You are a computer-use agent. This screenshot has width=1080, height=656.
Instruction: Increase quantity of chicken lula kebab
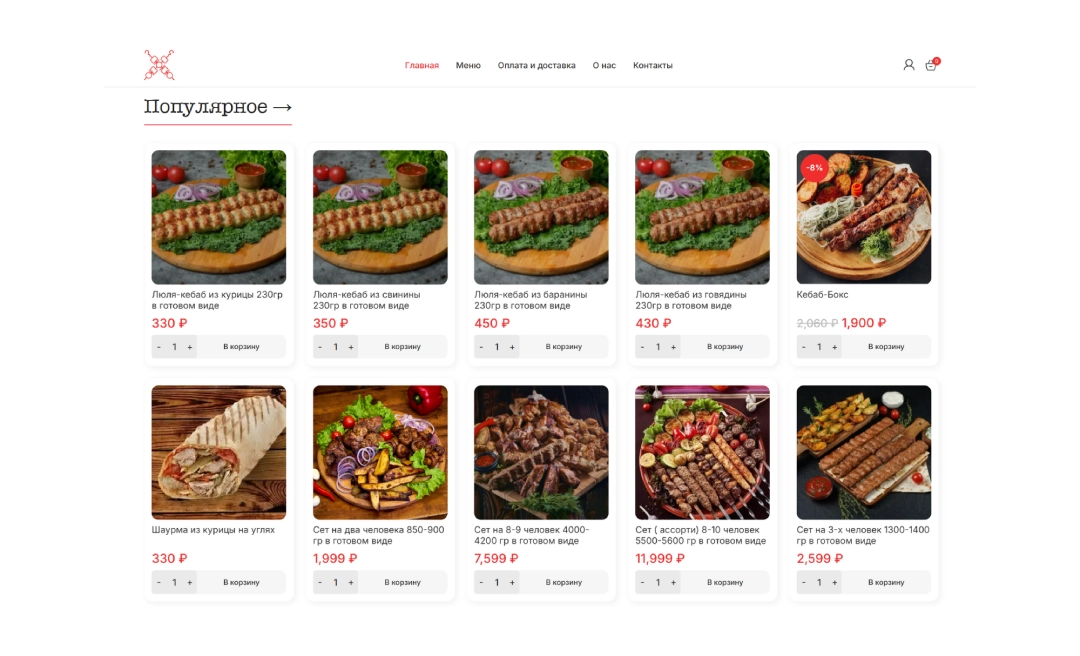click(x=190, y=347)
